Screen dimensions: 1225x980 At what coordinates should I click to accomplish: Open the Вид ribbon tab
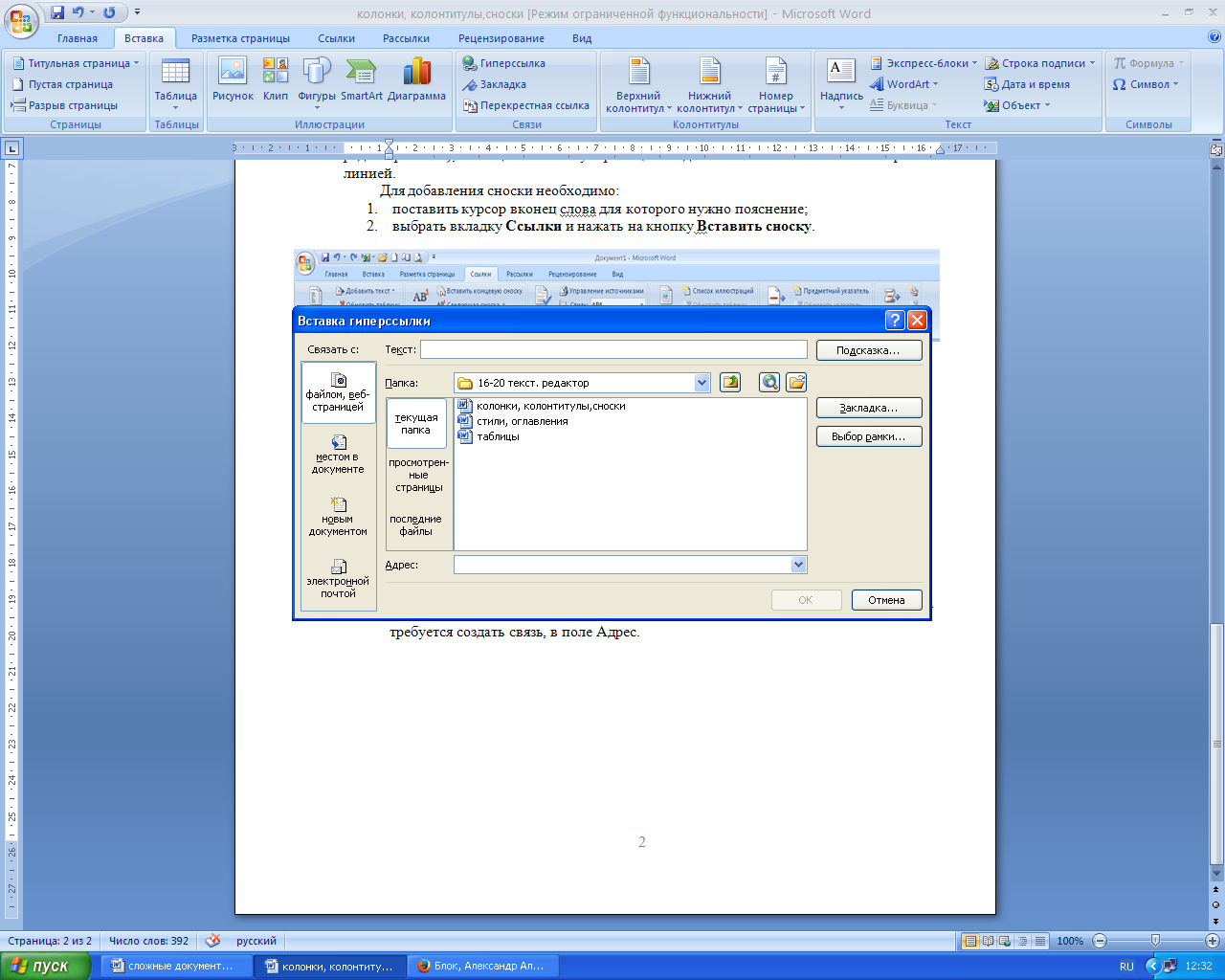(582, 38)
